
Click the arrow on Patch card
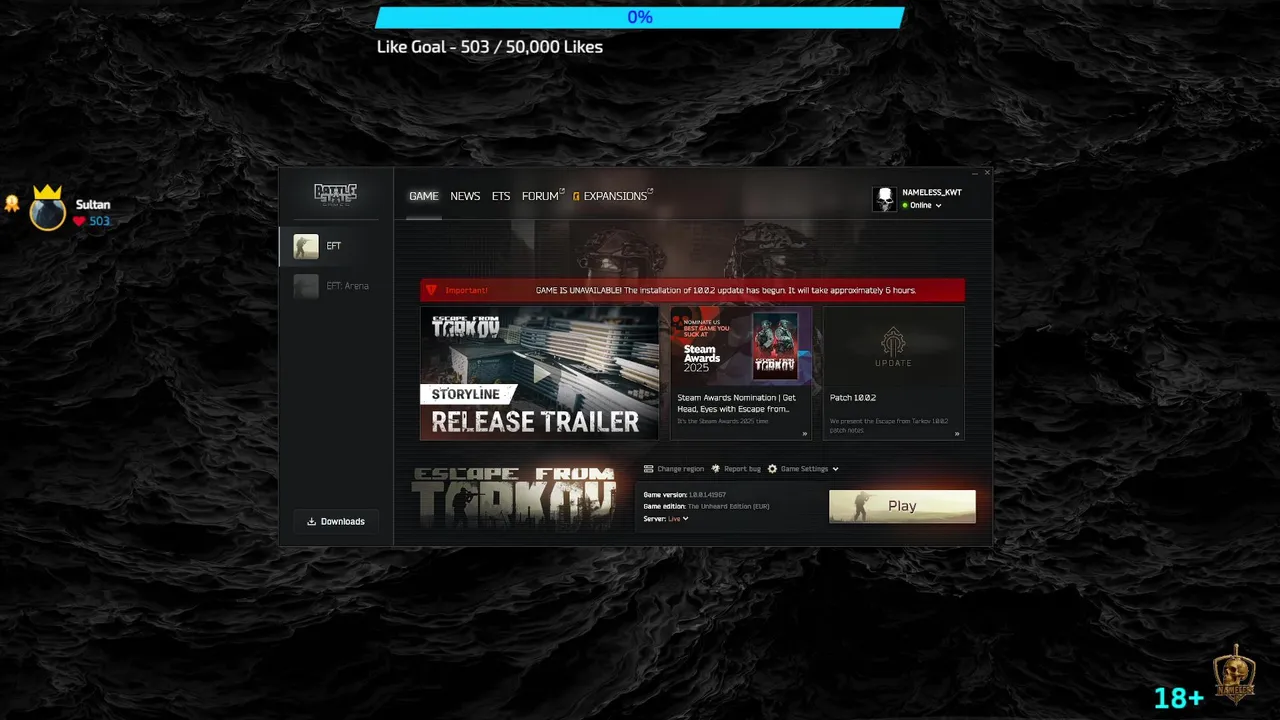pyautogui.click(x=957, y=434)
